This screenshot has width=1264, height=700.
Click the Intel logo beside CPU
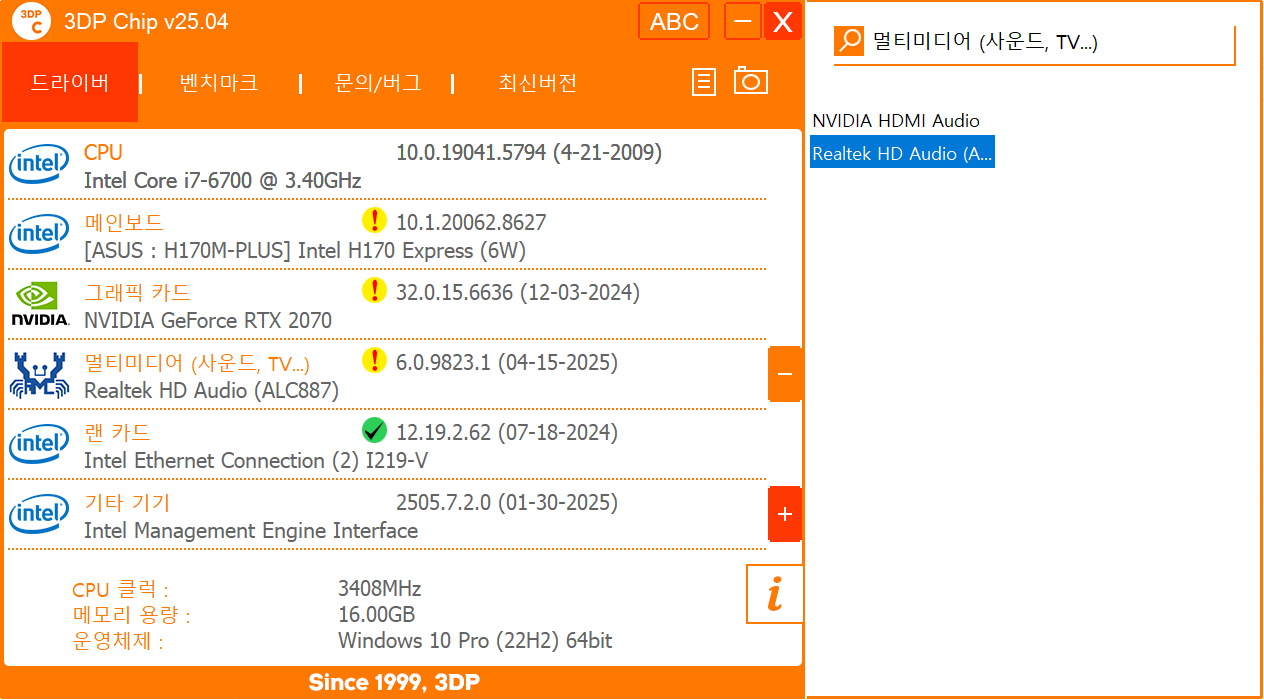[39, 165]
